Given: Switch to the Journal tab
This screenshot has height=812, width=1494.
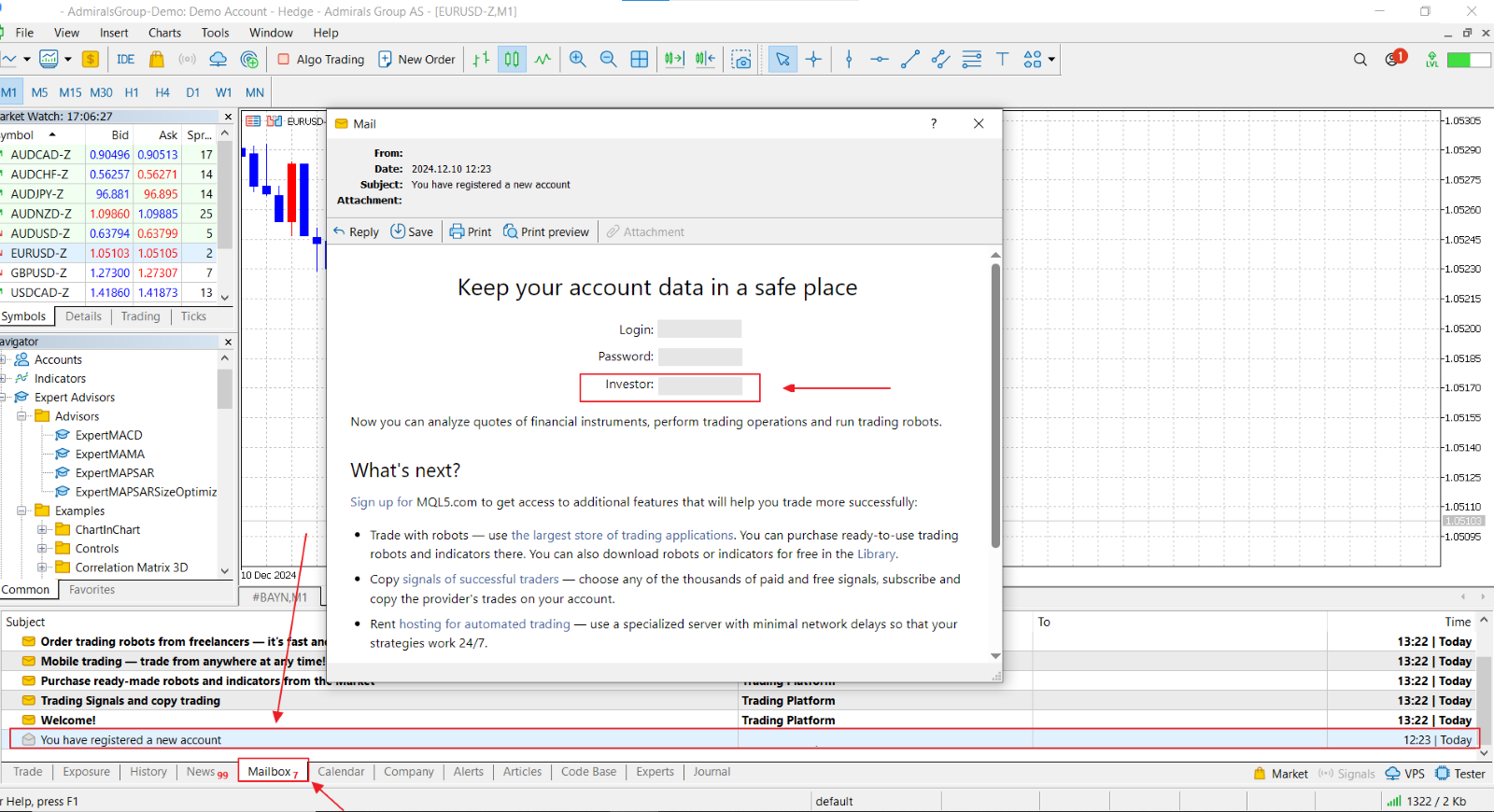Looking at the screenshot, I should (x=712, y=772).
